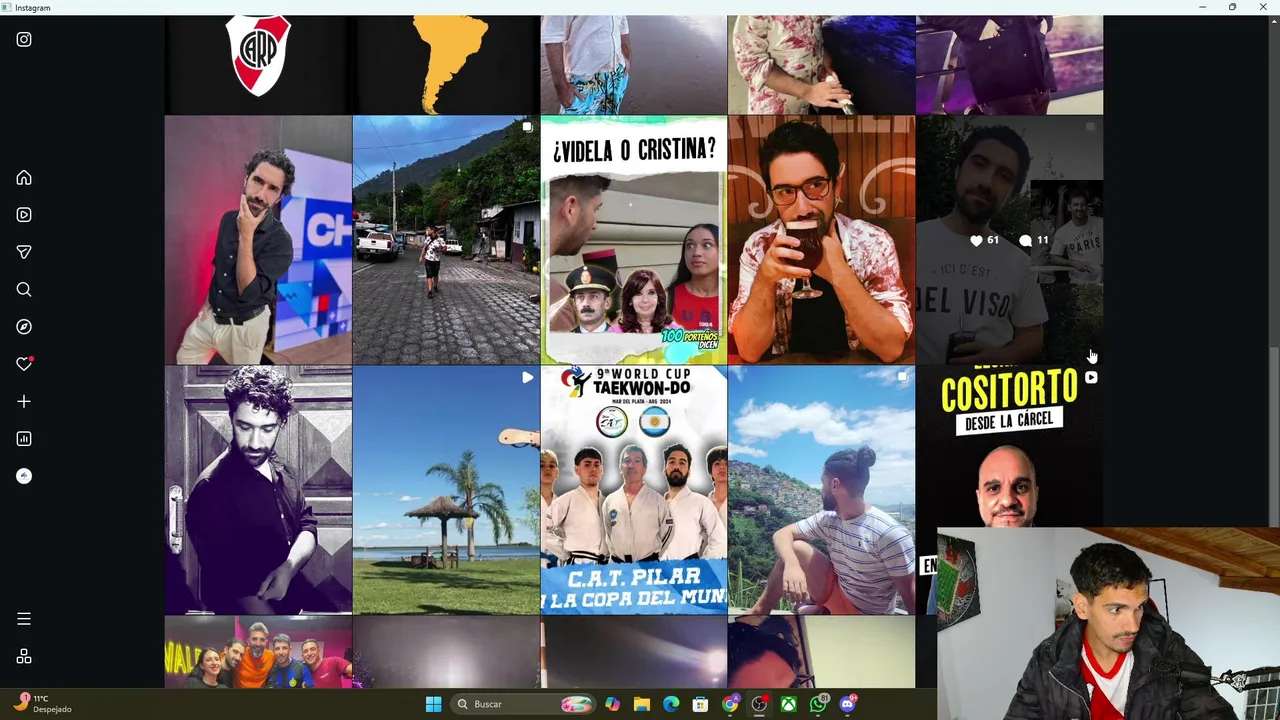Open the More hamburger menu

coord(24,619)
